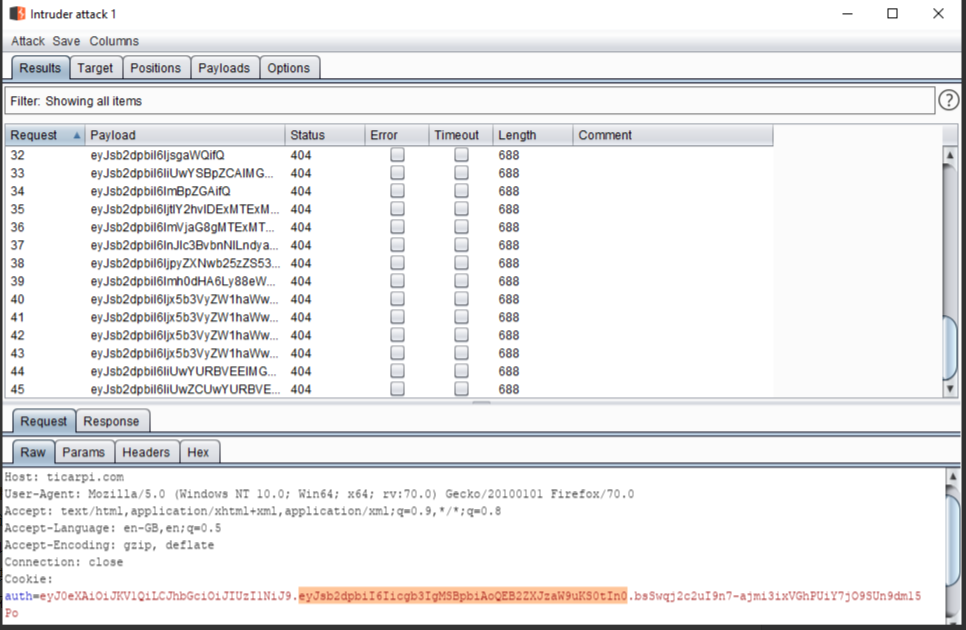Open the Positions tab
Viewport: 966px width, 630px height.
tap(156, 67)
